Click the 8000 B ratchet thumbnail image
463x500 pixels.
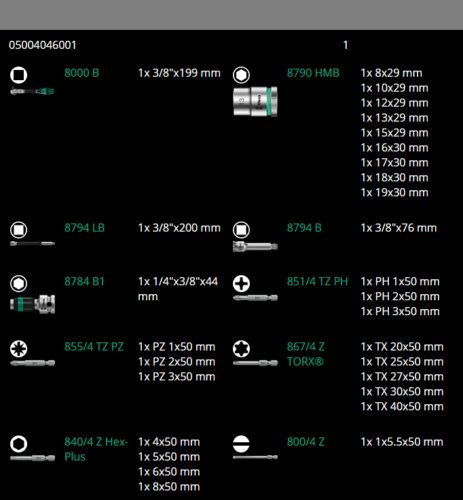(32, 91)
